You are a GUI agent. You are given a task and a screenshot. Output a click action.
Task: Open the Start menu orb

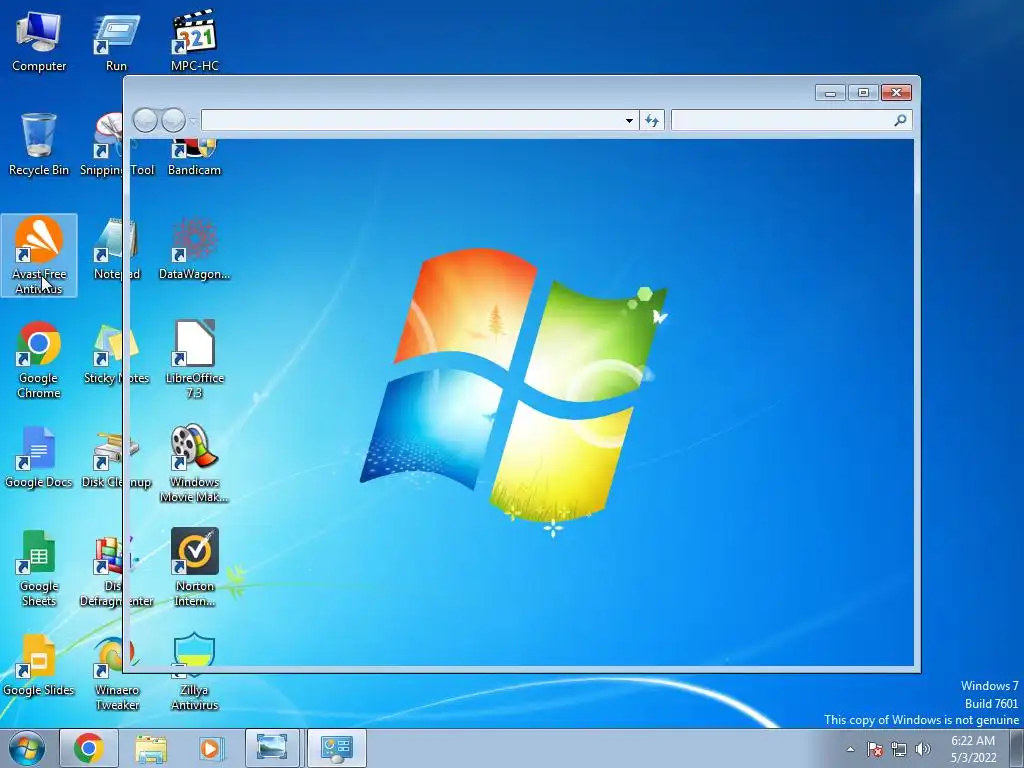click(x=27, y=748)
